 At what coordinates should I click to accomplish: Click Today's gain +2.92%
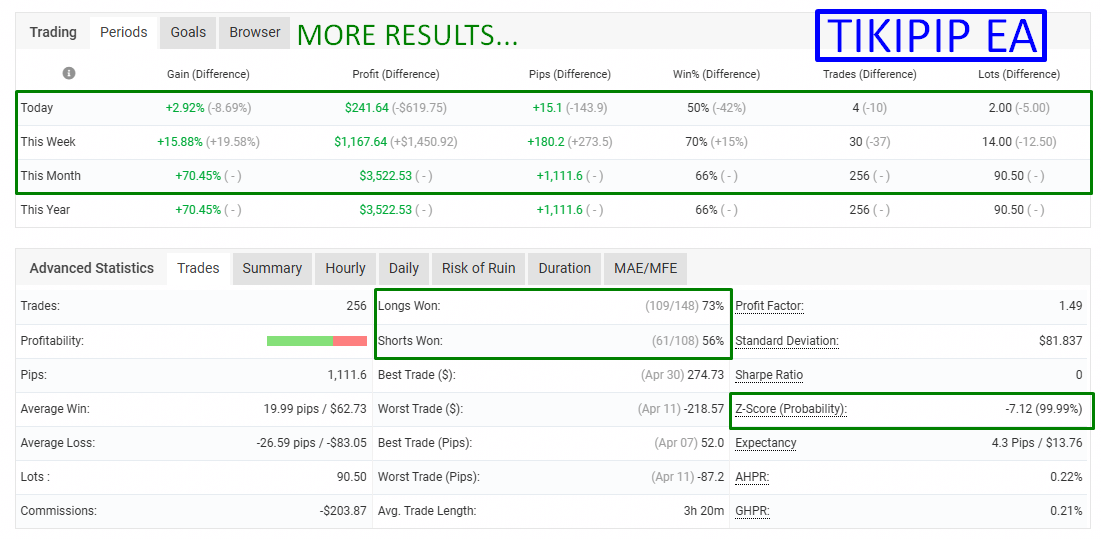click(185, 108)
